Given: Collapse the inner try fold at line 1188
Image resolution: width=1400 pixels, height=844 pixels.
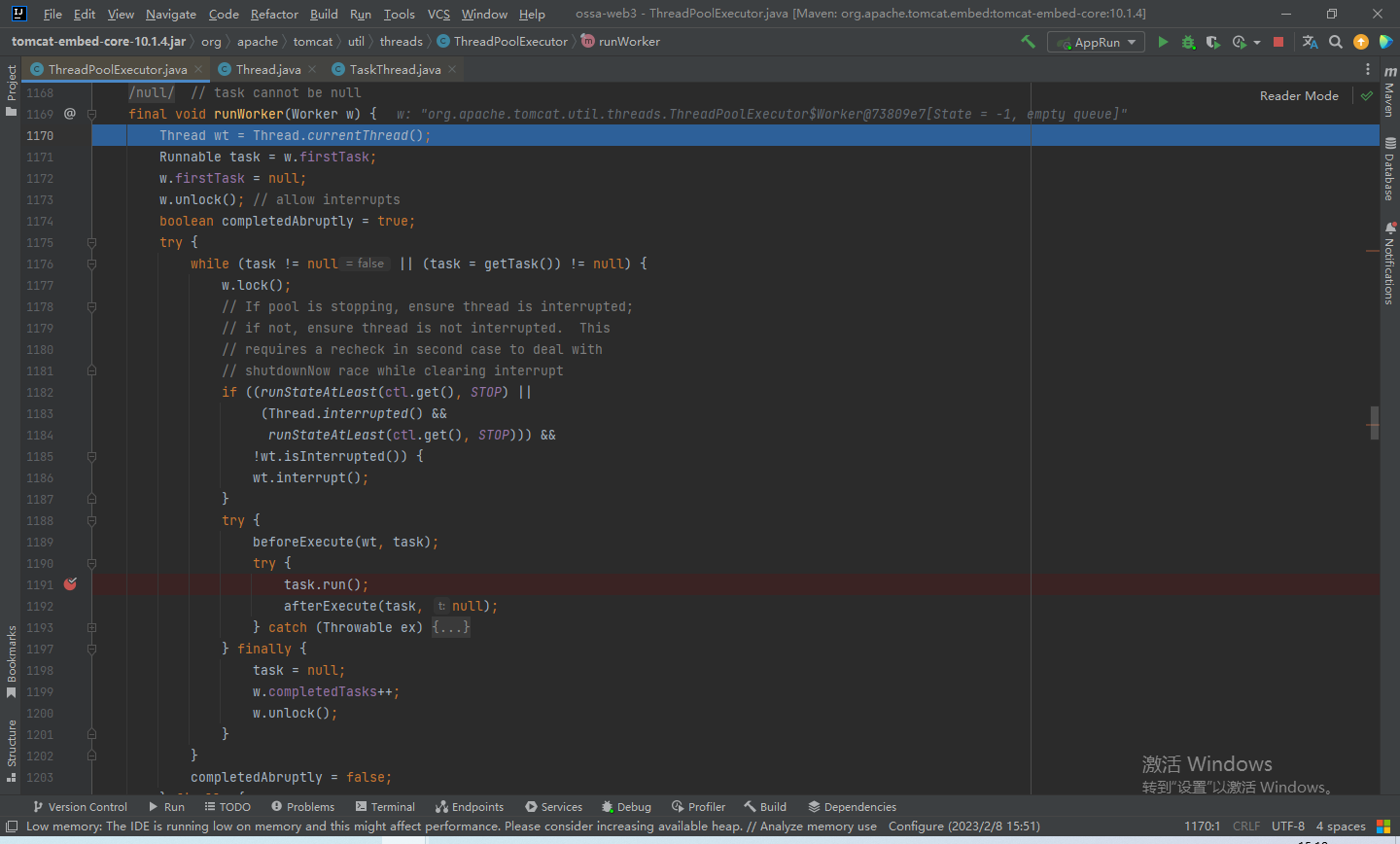Looking at the screenshot, I should click(x=91, y=520).
